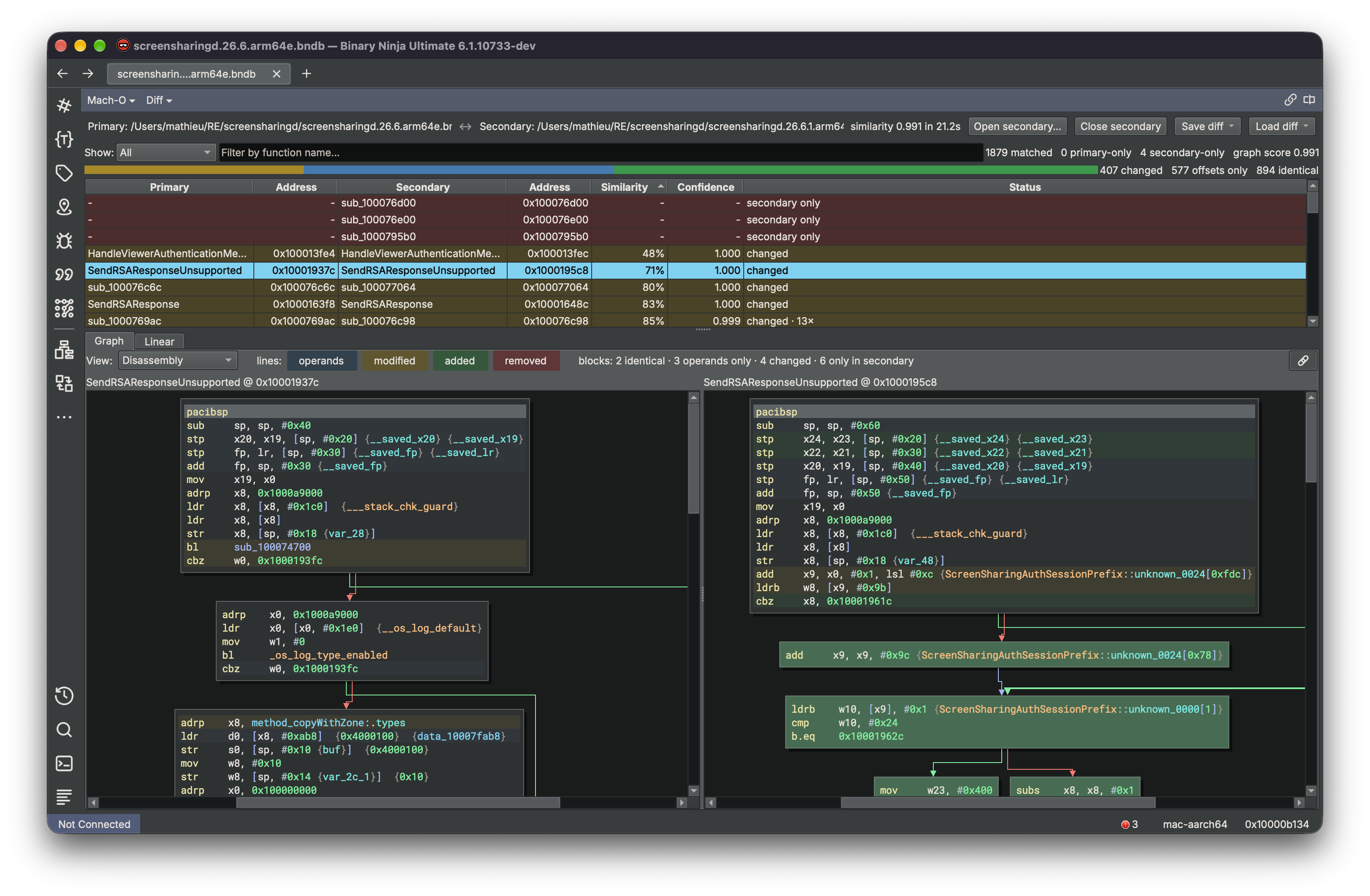
Task: Focus the Filter by function name field
Action: (x=601, y=152)
